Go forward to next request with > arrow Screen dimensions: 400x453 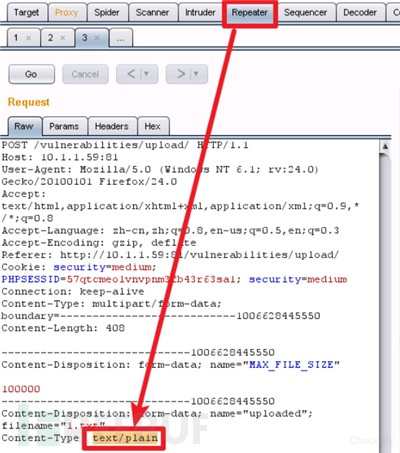click(x=181, y=74)
